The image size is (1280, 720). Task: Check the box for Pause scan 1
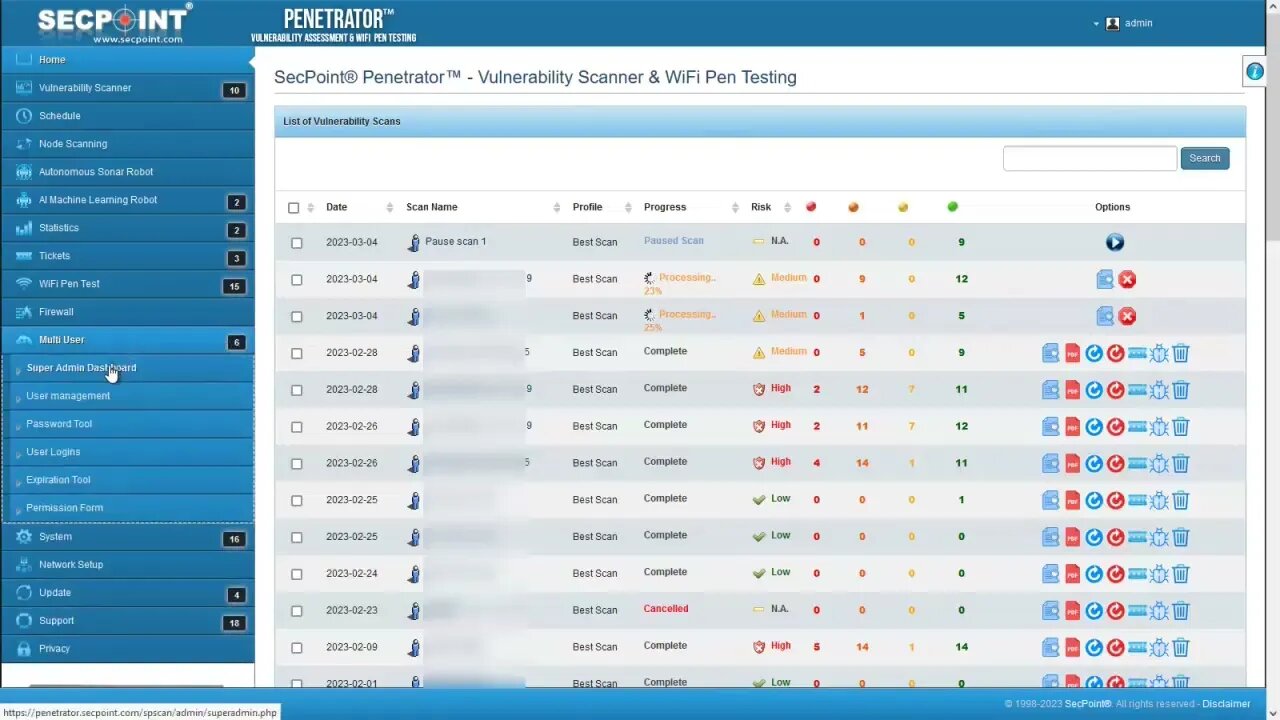pos(297,243)
